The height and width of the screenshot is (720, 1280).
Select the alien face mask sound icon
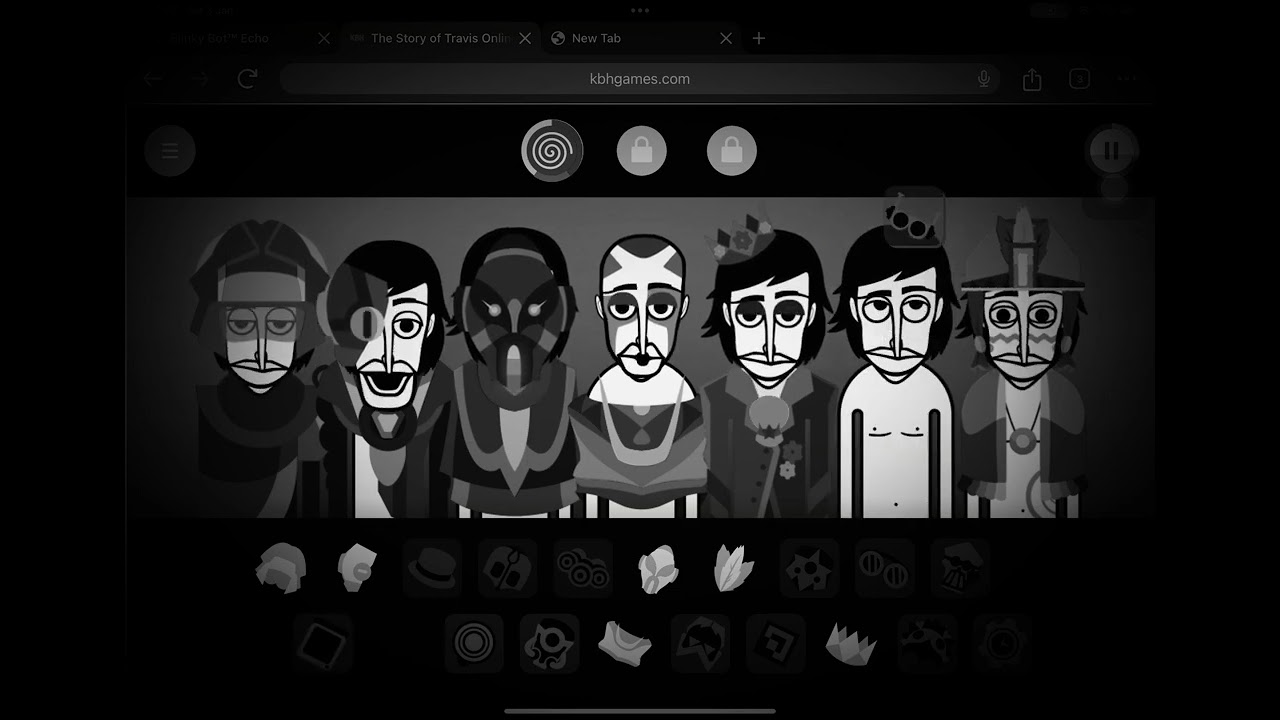pyautogui.click(x=659, y=568)
